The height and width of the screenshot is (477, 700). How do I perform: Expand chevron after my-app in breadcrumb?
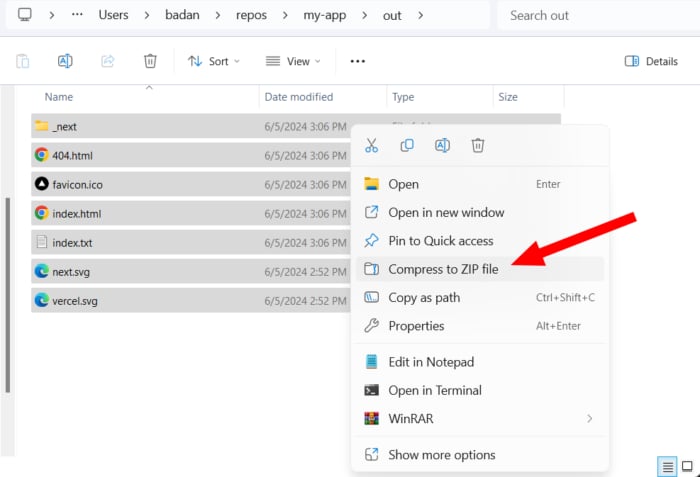tap(364, 15)
